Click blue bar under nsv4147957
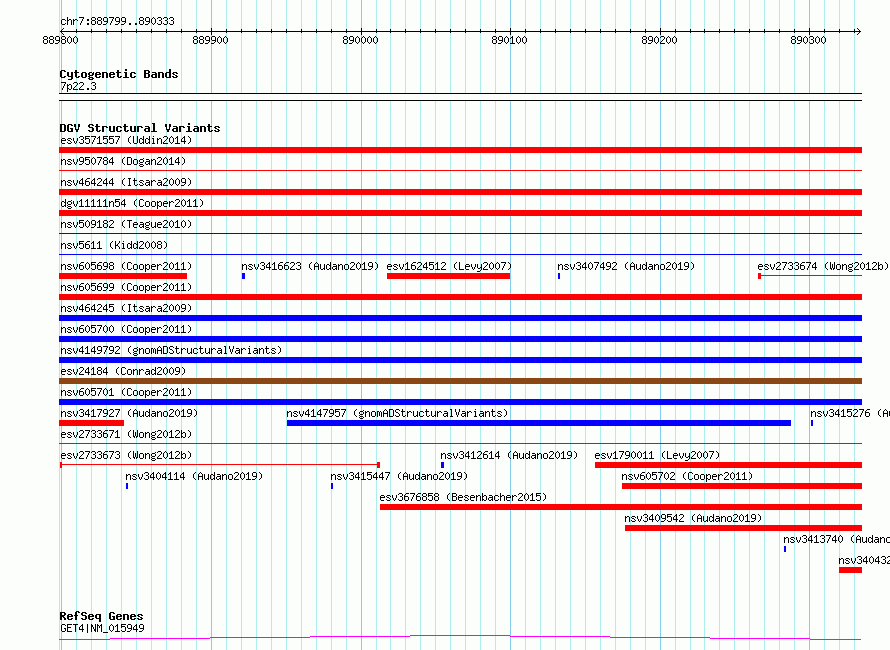890x650 pixels. tap(539, 423)
